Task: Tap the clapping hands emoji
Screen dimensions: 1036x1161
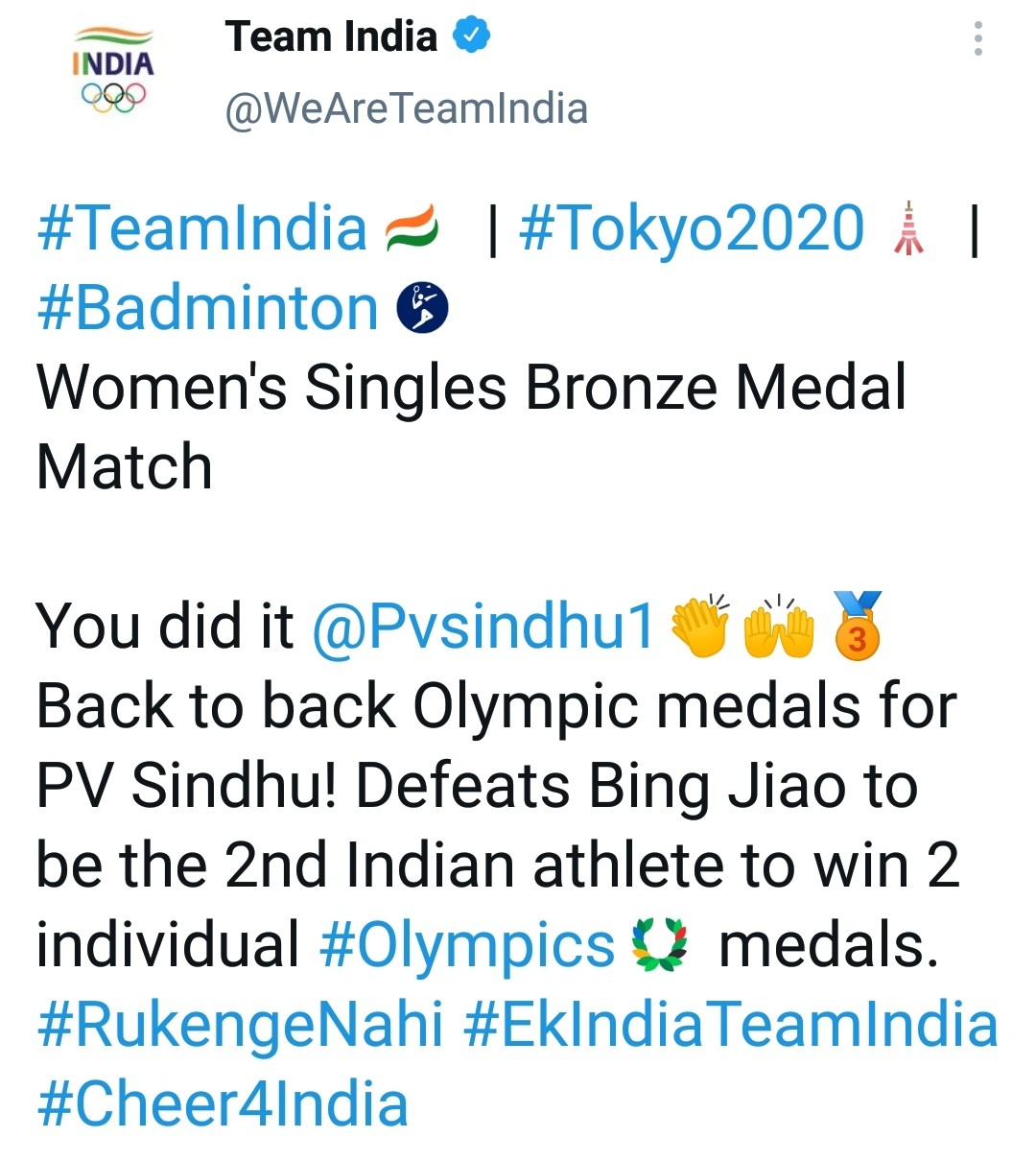Action: coord(699,627)
